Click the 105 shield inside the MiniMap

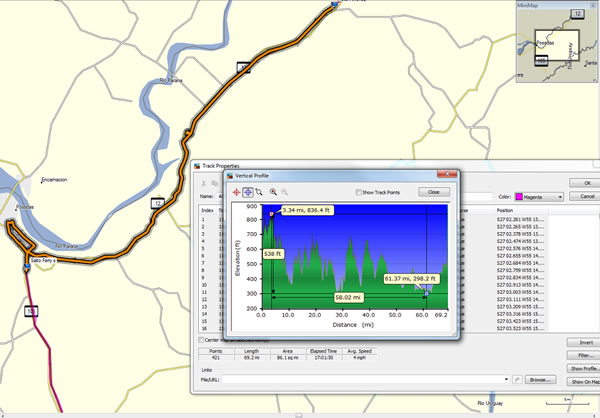click(541, 60)
